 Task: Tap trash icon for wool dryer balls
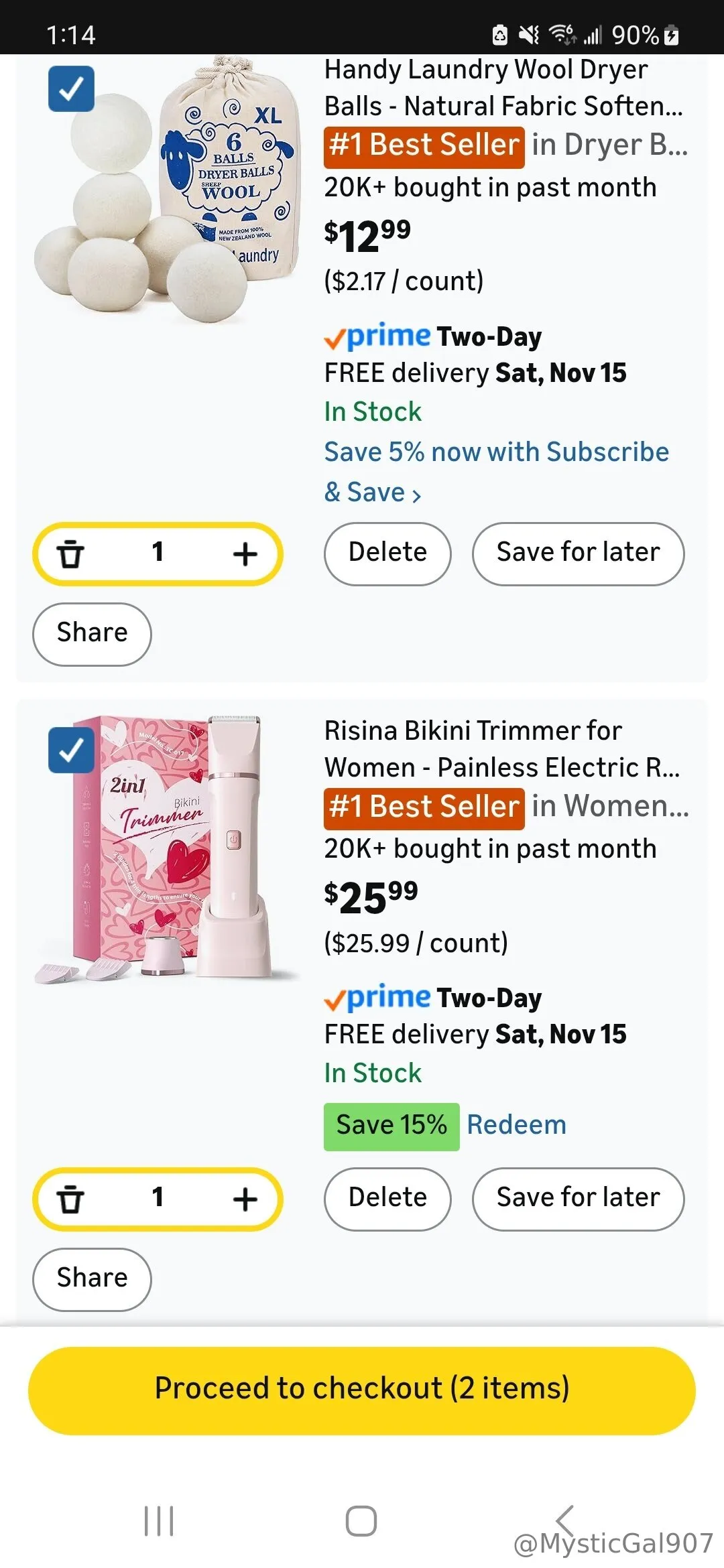point(70,554)
